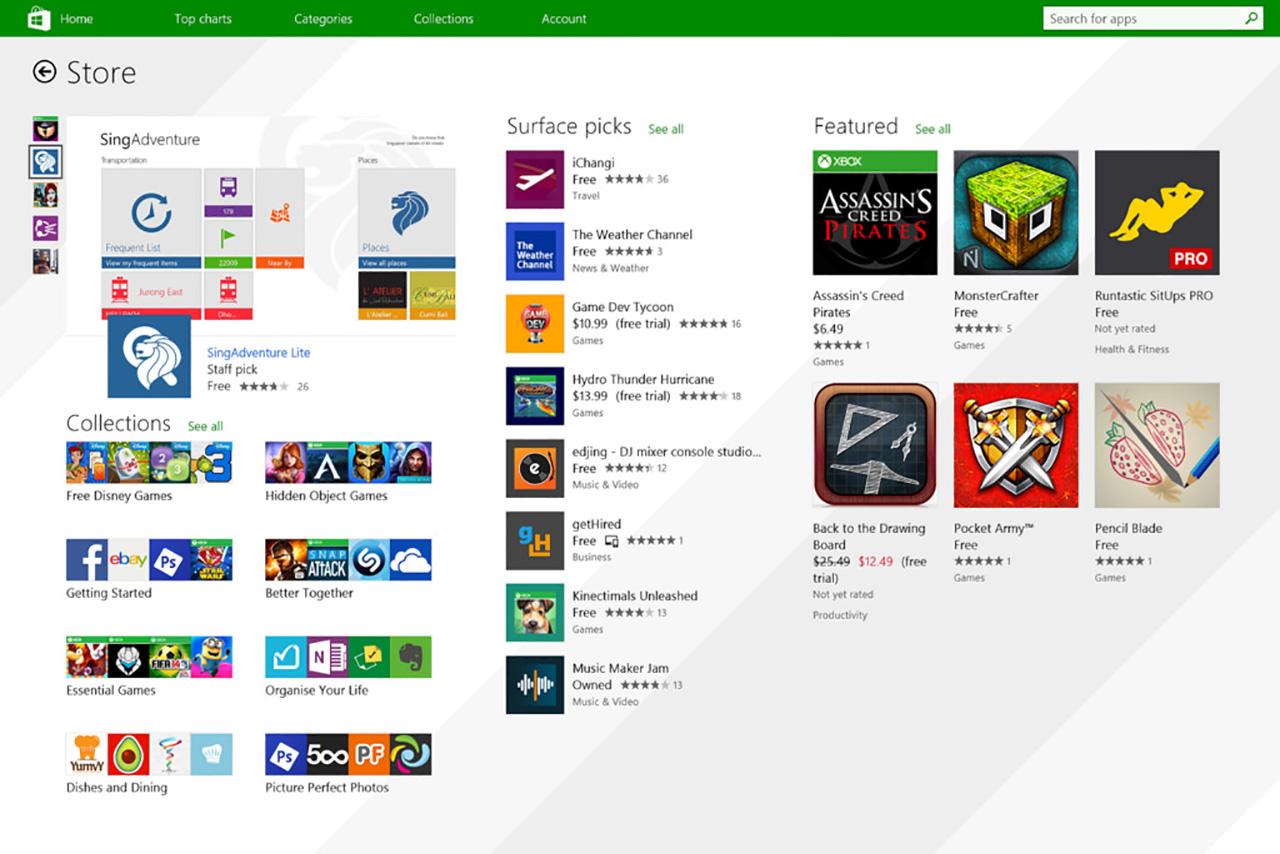The height and width of the screenshot is (854, 1280).
Task: Open the Runtastic SitUps PRO tile
Action: pyautogui.click(x=1157, y=213)
